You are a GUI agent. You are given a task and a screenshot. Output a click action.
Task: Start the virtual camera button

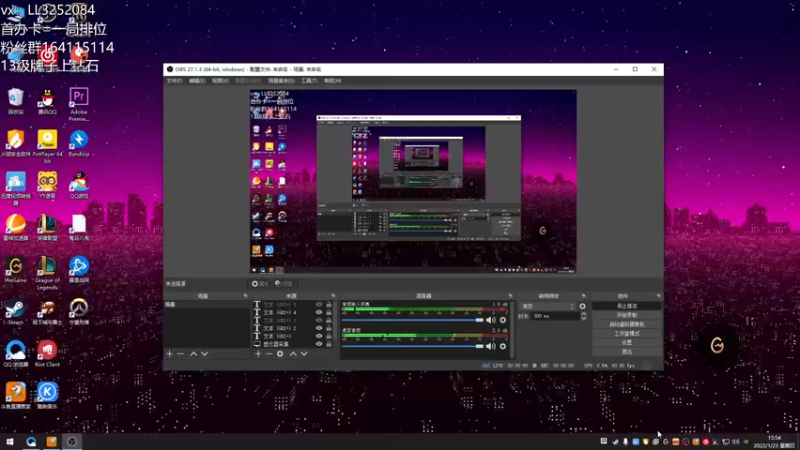pyautogui.click(x=627, y=324)
